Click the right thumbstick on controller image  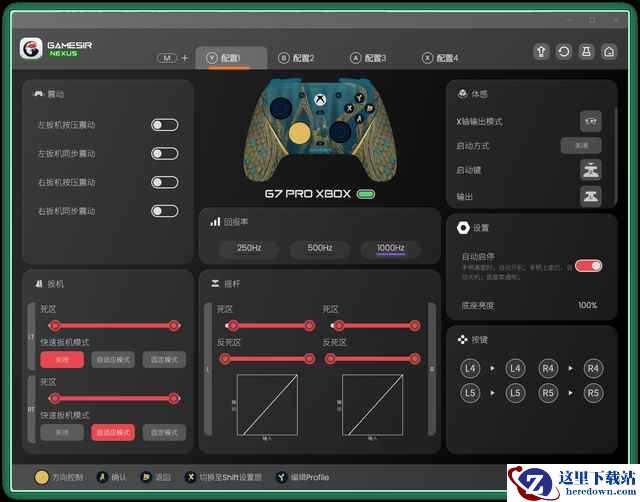point(340,131)
